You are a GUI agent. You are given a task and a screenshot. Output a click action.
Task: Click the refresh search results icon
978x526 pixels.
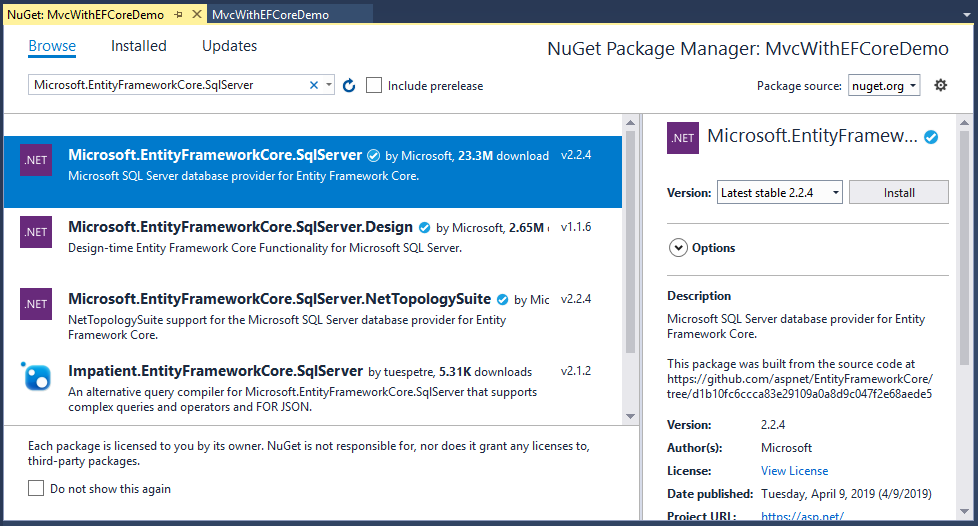click(349, 85)
